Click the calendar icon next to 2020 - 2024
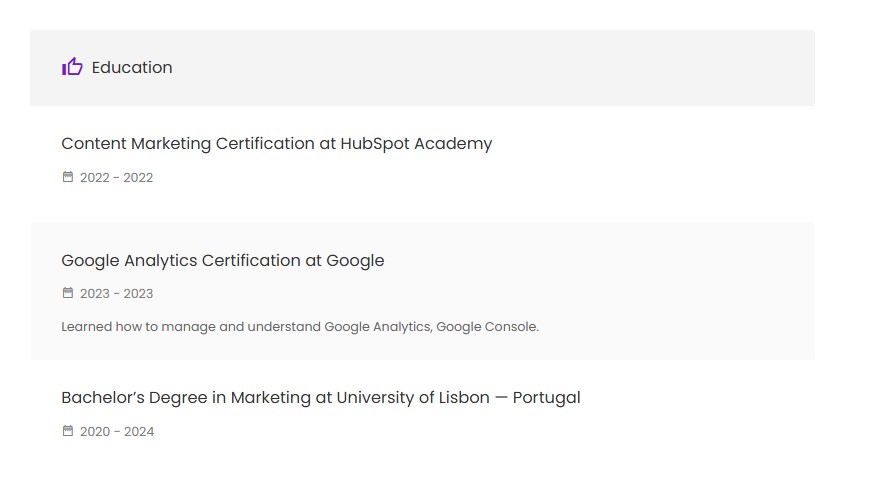Screen dimensions: 896x503 click(x=68, y=431)
